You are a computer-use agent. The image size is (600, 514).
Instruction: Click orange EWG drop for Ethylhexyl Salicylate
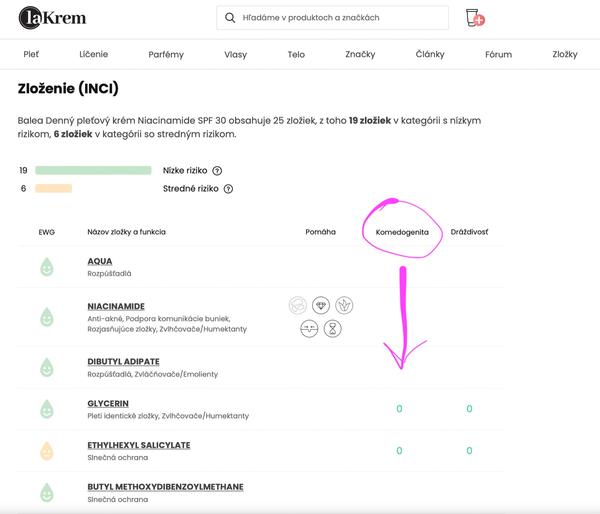[x=46, y=450]
